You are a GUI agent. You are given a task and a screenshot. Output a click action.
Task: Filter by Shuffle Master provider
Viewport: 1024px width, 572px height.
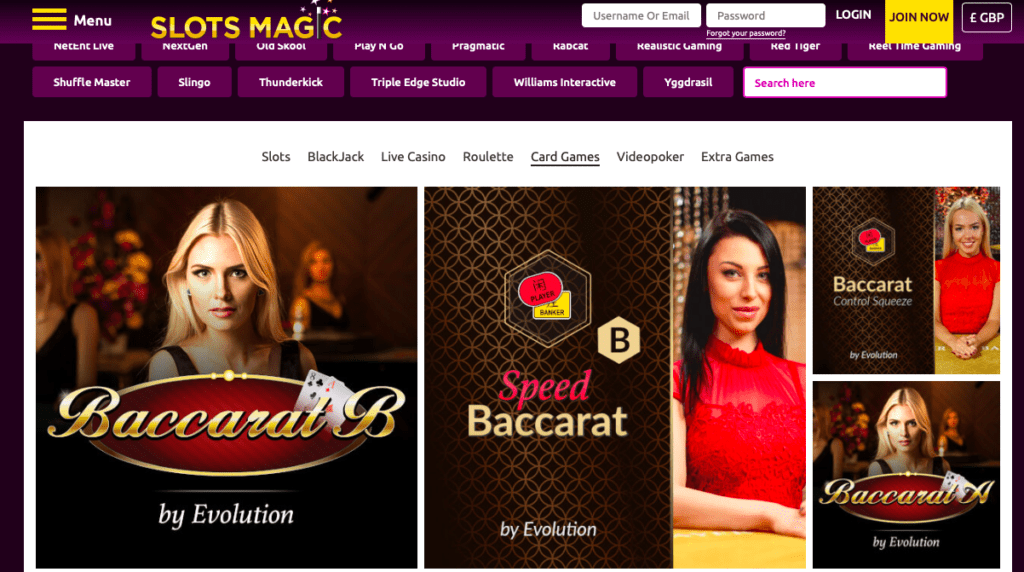pos(92,82)
